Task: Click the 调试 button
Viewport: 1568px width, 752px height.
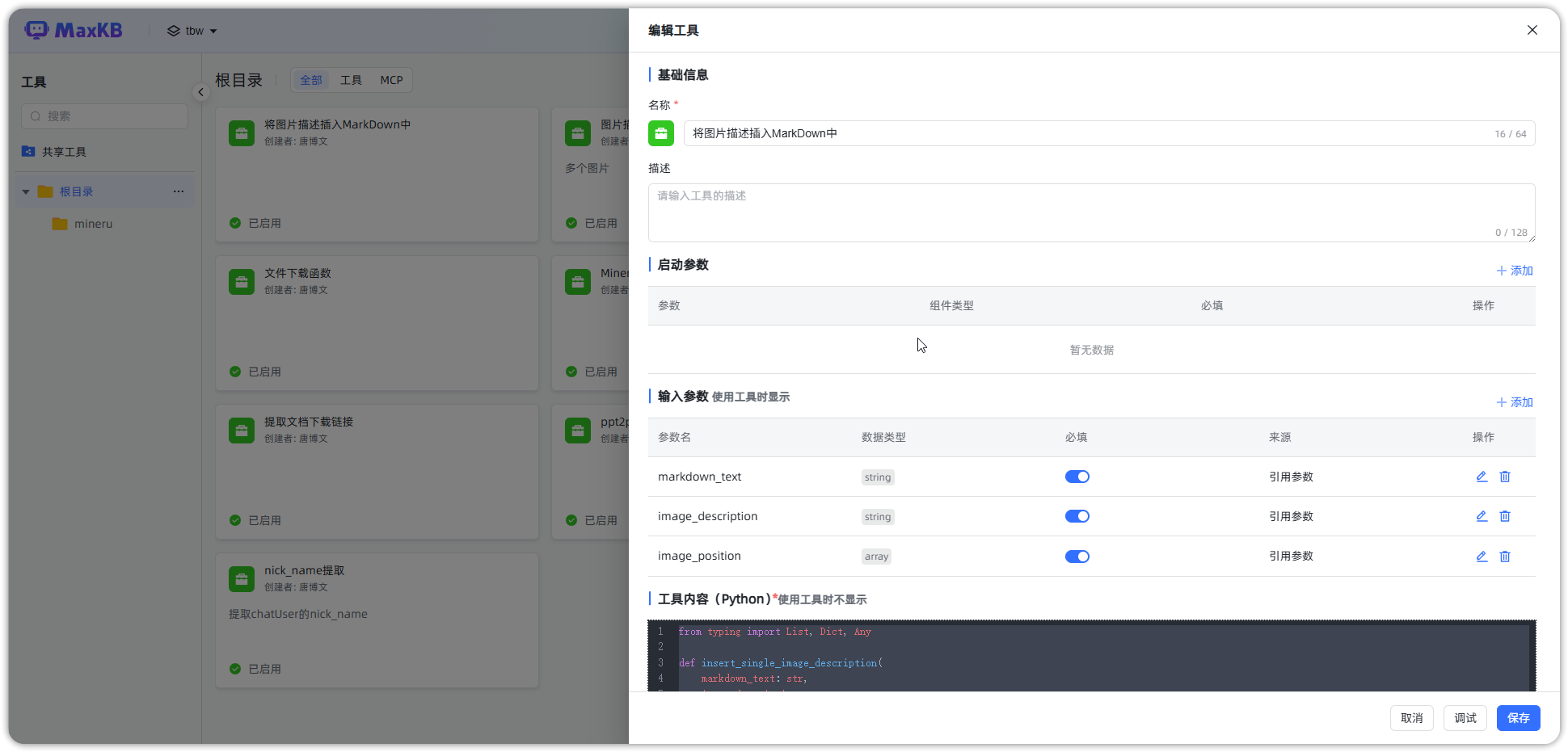Action: [x=1465, y=718]
